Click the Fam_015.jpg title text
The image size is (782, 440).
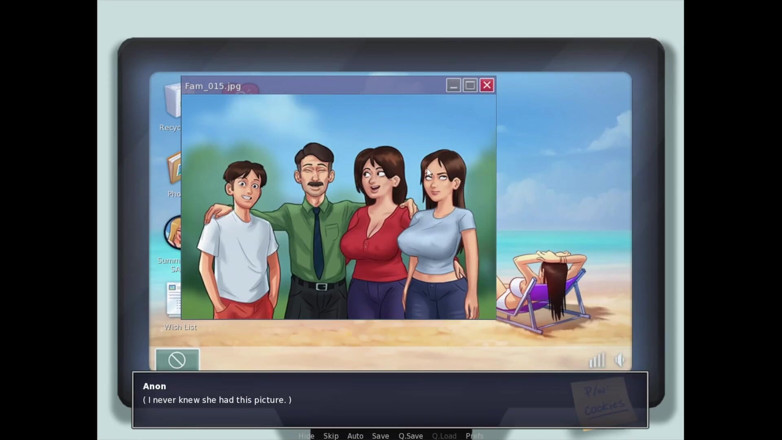(213, 86)
